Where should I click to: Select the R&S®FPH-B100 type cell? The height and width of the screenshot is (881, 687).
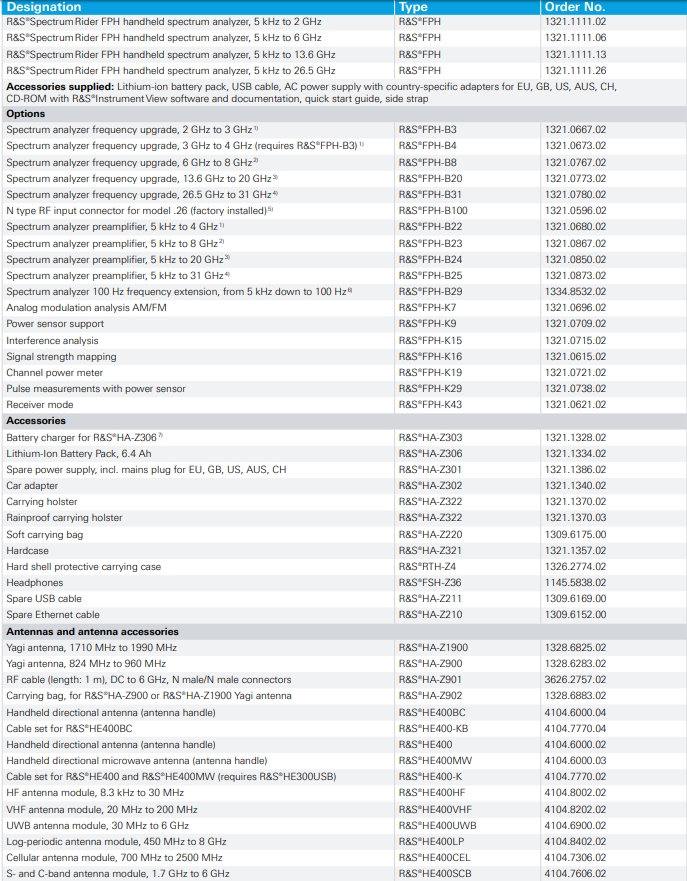pos(432,211)
